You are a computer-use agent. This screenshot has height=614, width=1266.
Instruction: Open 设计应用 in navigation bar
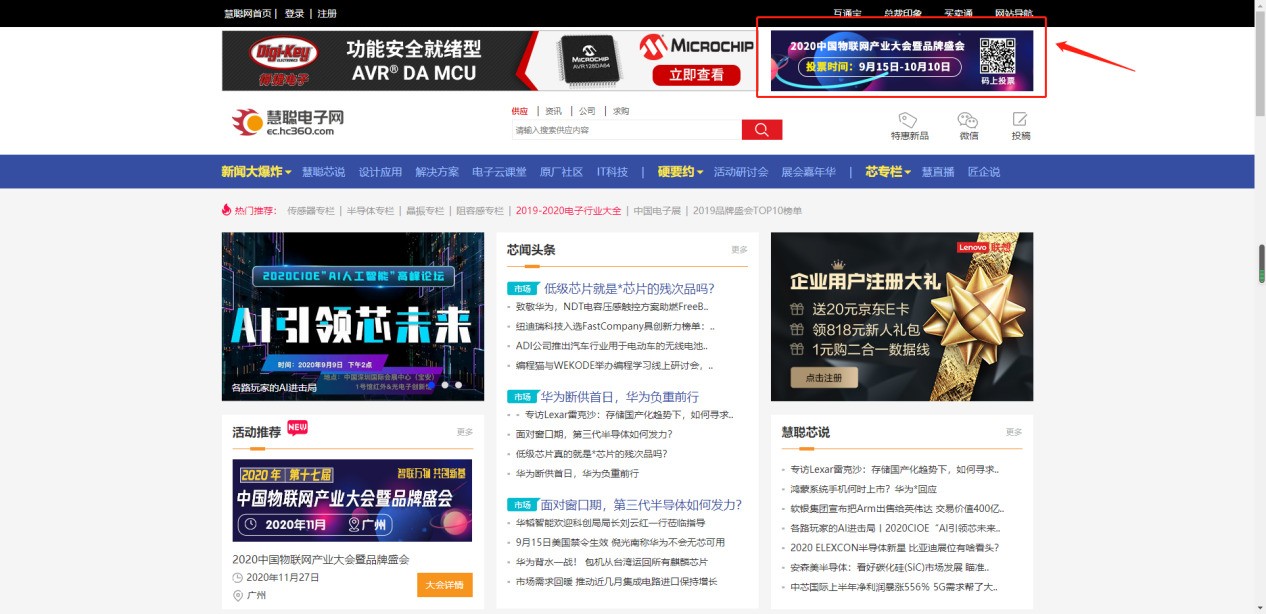(380, 172)
